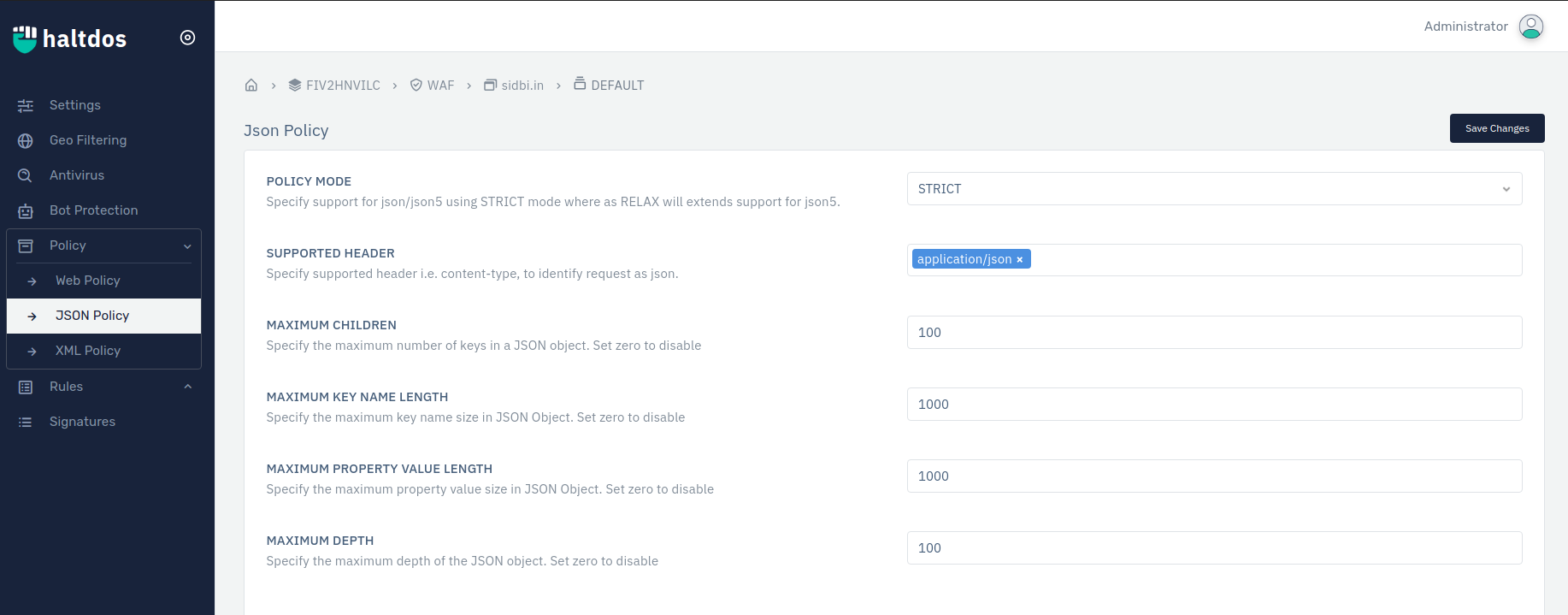
Task: Click the arrow icon beside JSON Policy
Action: coord(32,316)
